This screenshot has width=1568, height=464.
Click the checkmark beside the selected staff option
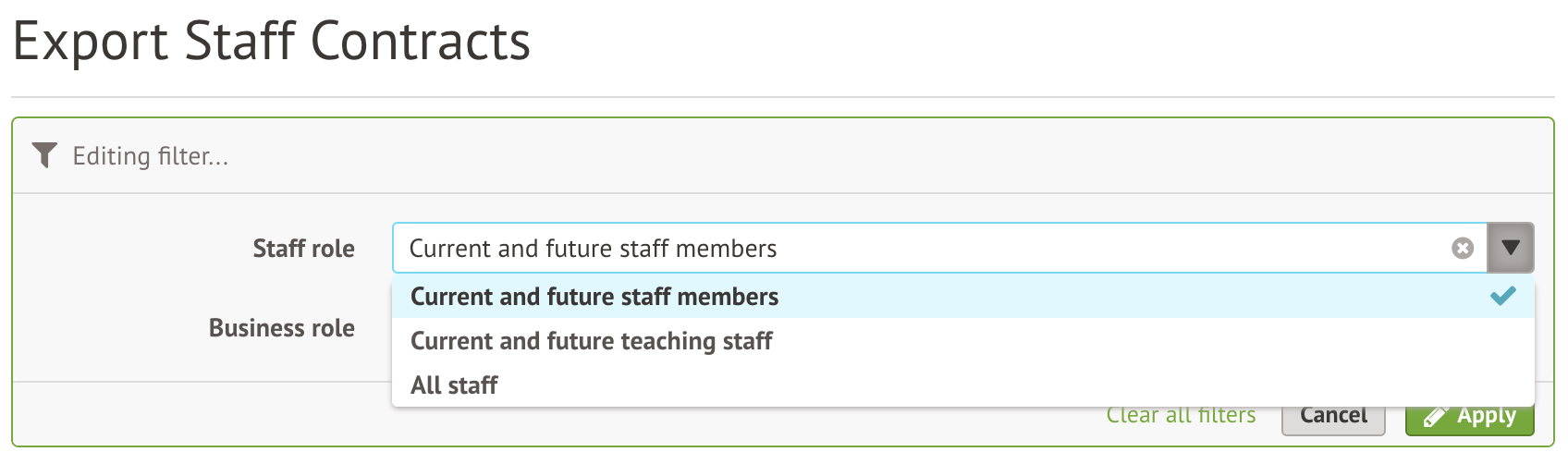pyautogui.click(x=1502, y=296)
